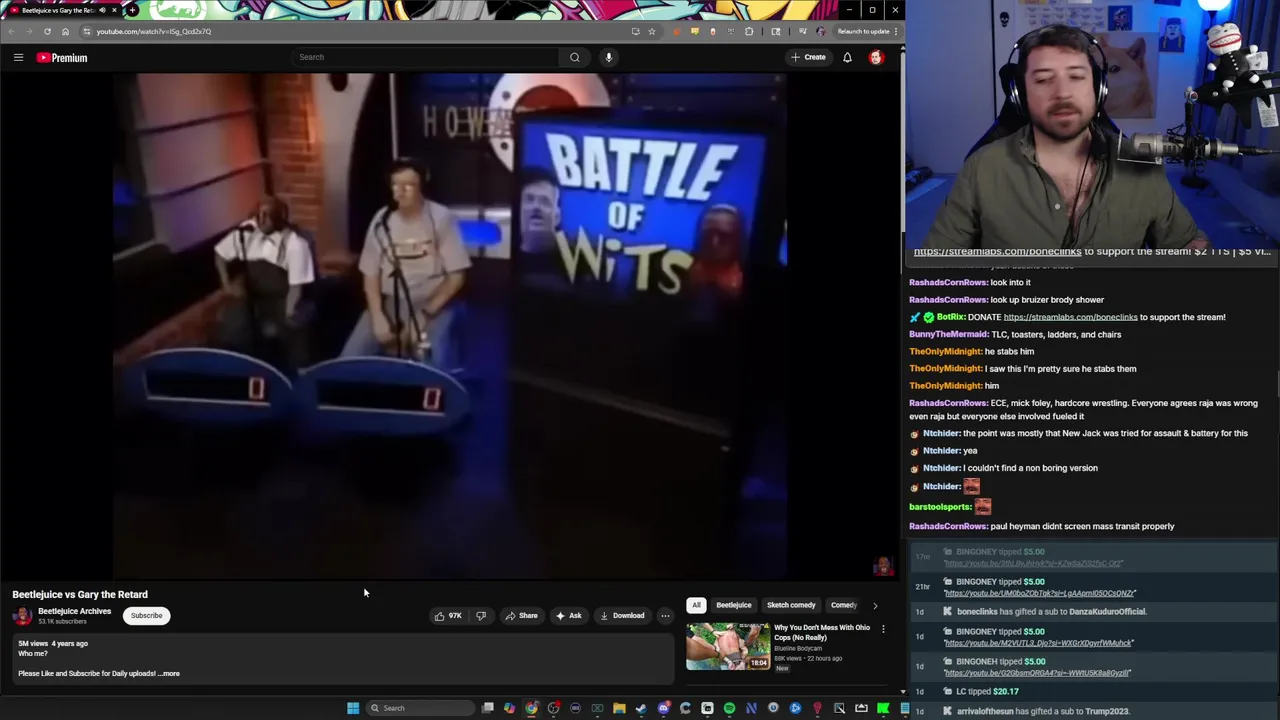1280x720 pixels.
Task: Select the Sketch comedy filter chip
Action: [x=791, y=605]
